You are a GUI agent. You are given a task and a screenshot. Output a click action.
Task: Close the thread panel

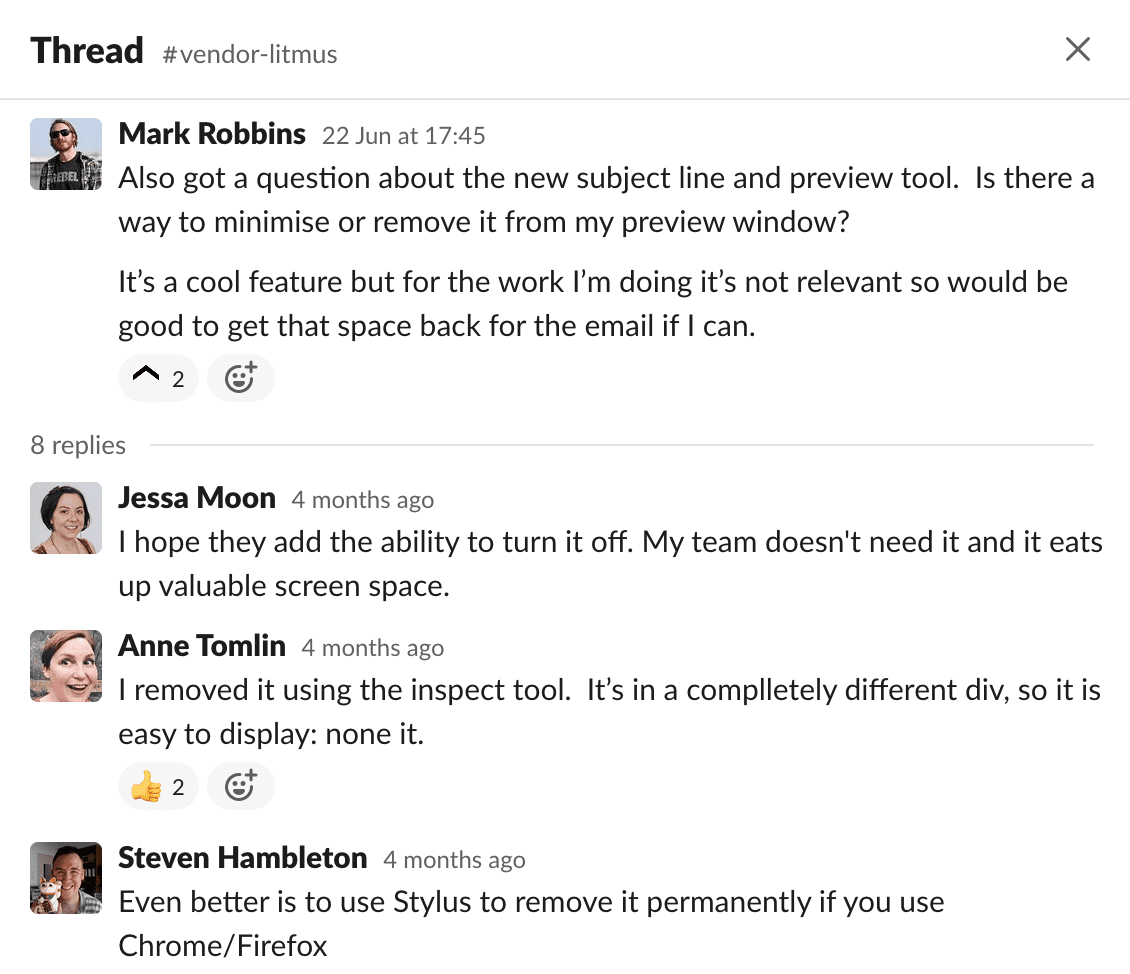pyautogui.click(x=1077, y=49)
